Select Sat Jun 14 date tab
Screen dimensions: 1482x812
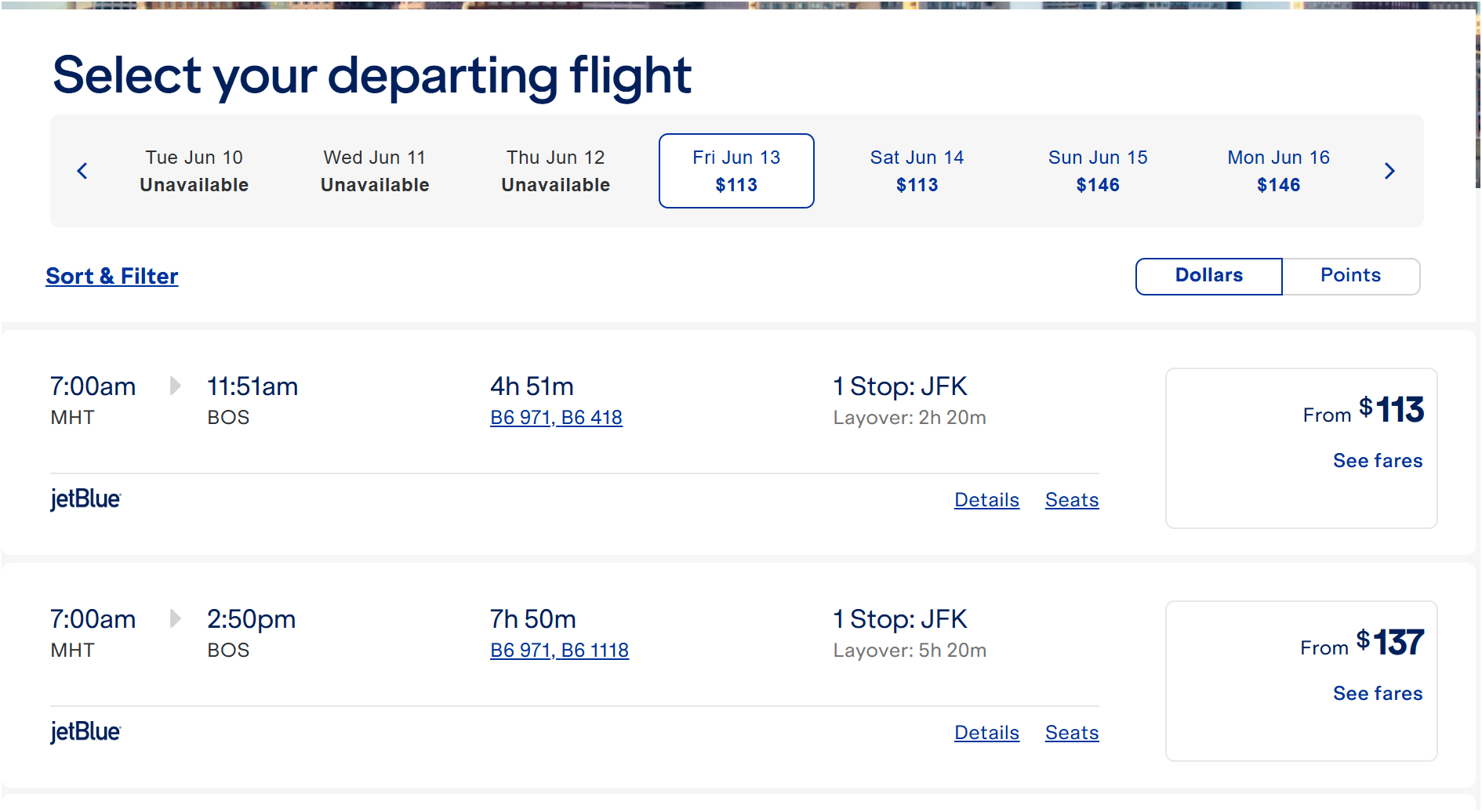click(917, 171)
